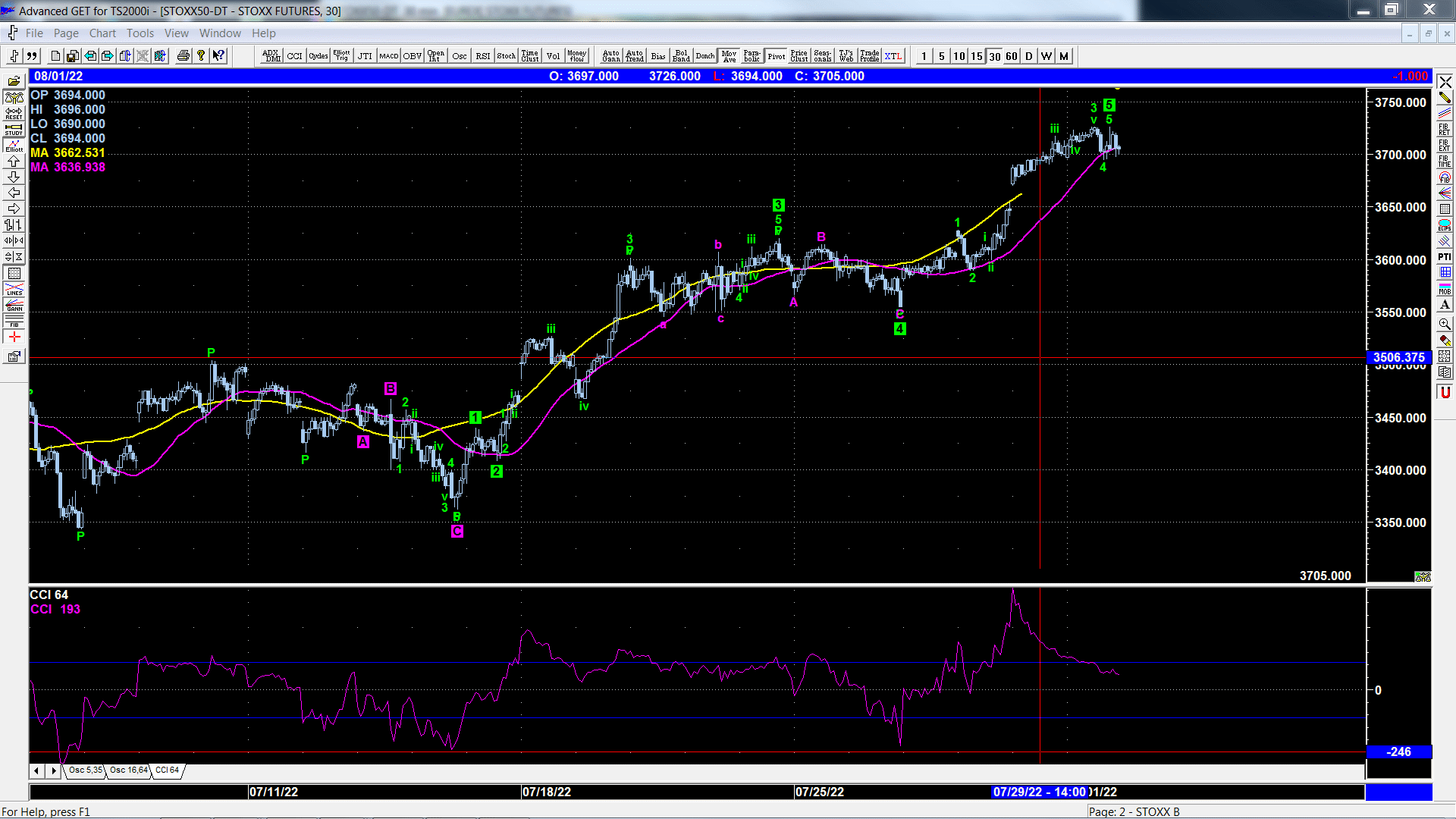Switch to the Osc 5,35 tab
Image resolution: width=1456 pixels, height=819 pixels.
(x=85, y=770)
